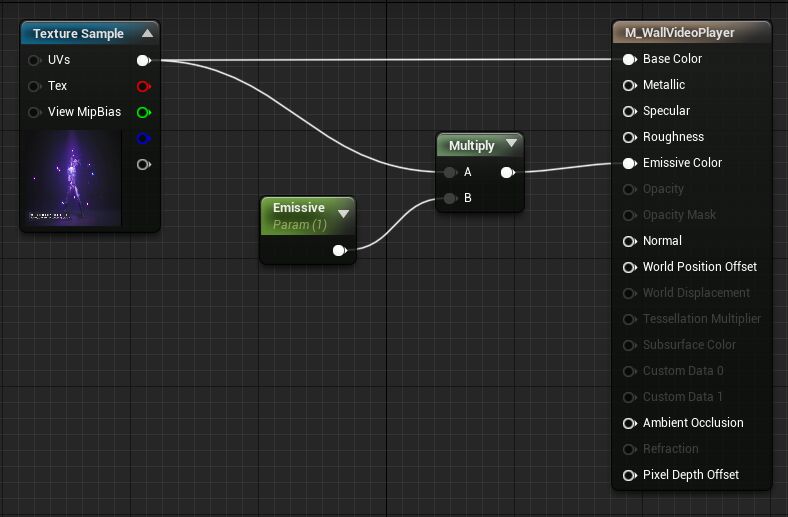Expand the Emissive Param node arrow

(344, 214)
